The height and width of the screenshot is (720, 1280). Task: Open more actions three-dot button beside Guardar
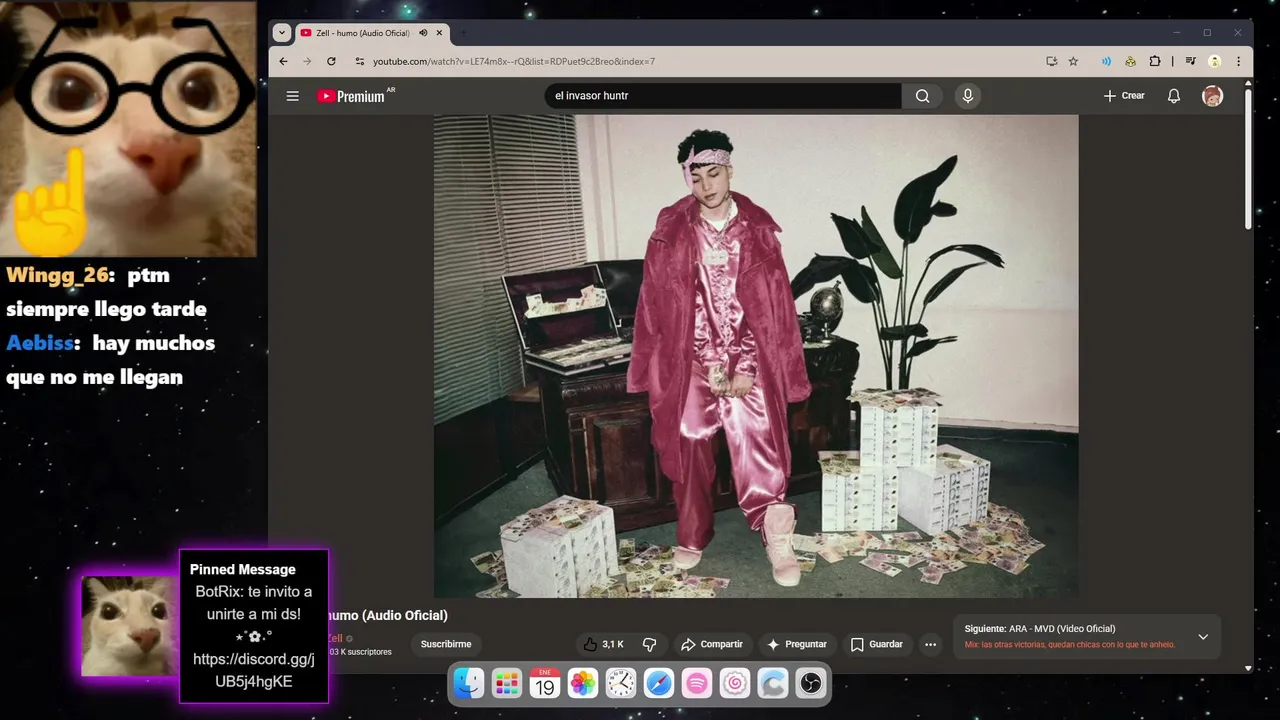pyautogui.click(x=930, y=645)
